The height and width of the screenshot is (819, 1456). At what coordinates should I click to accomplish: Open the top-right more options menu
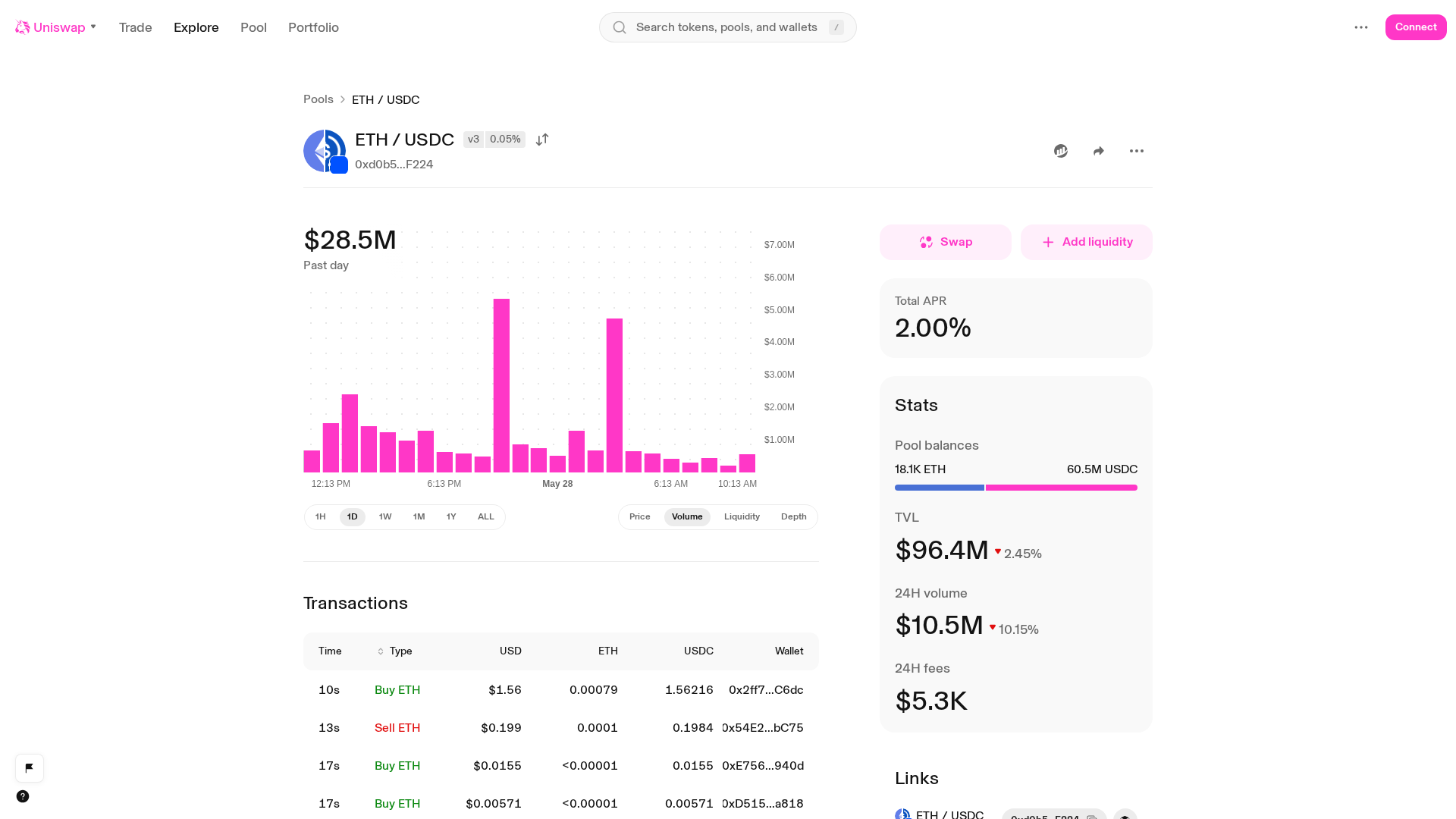click(1361, 27)
